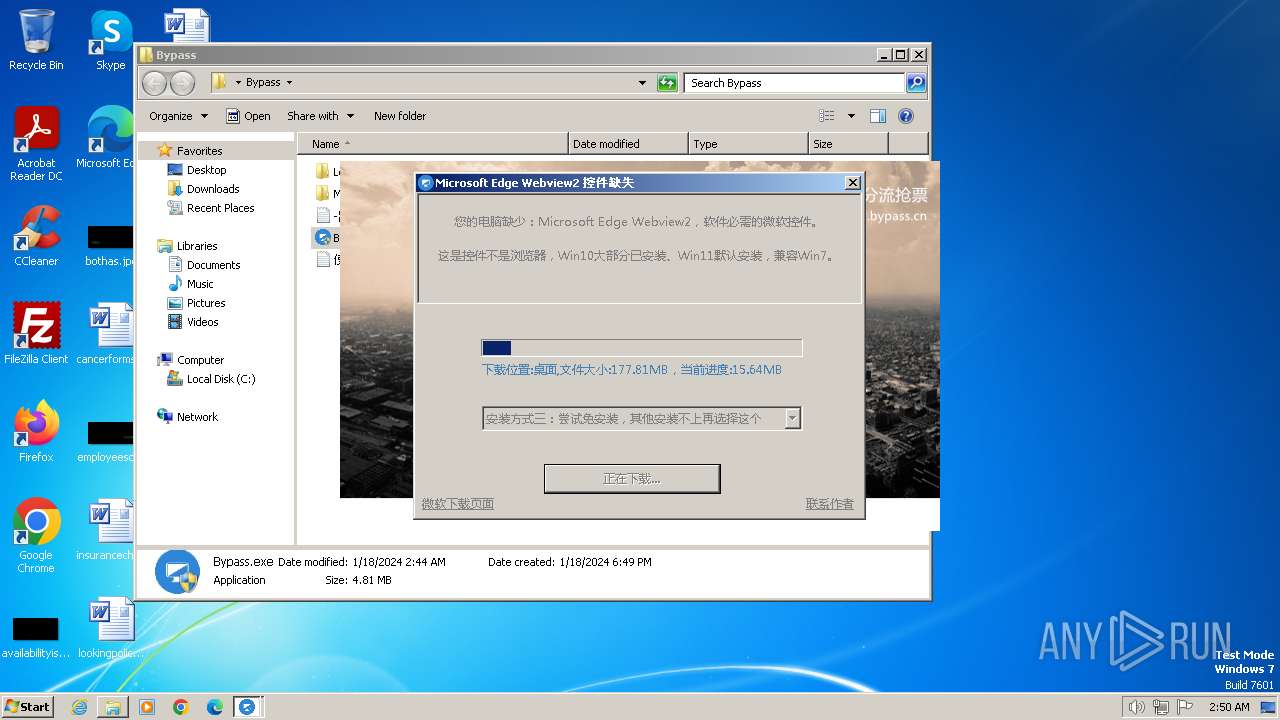Open Skype desktop shortcut

click(x=110, y=40)
